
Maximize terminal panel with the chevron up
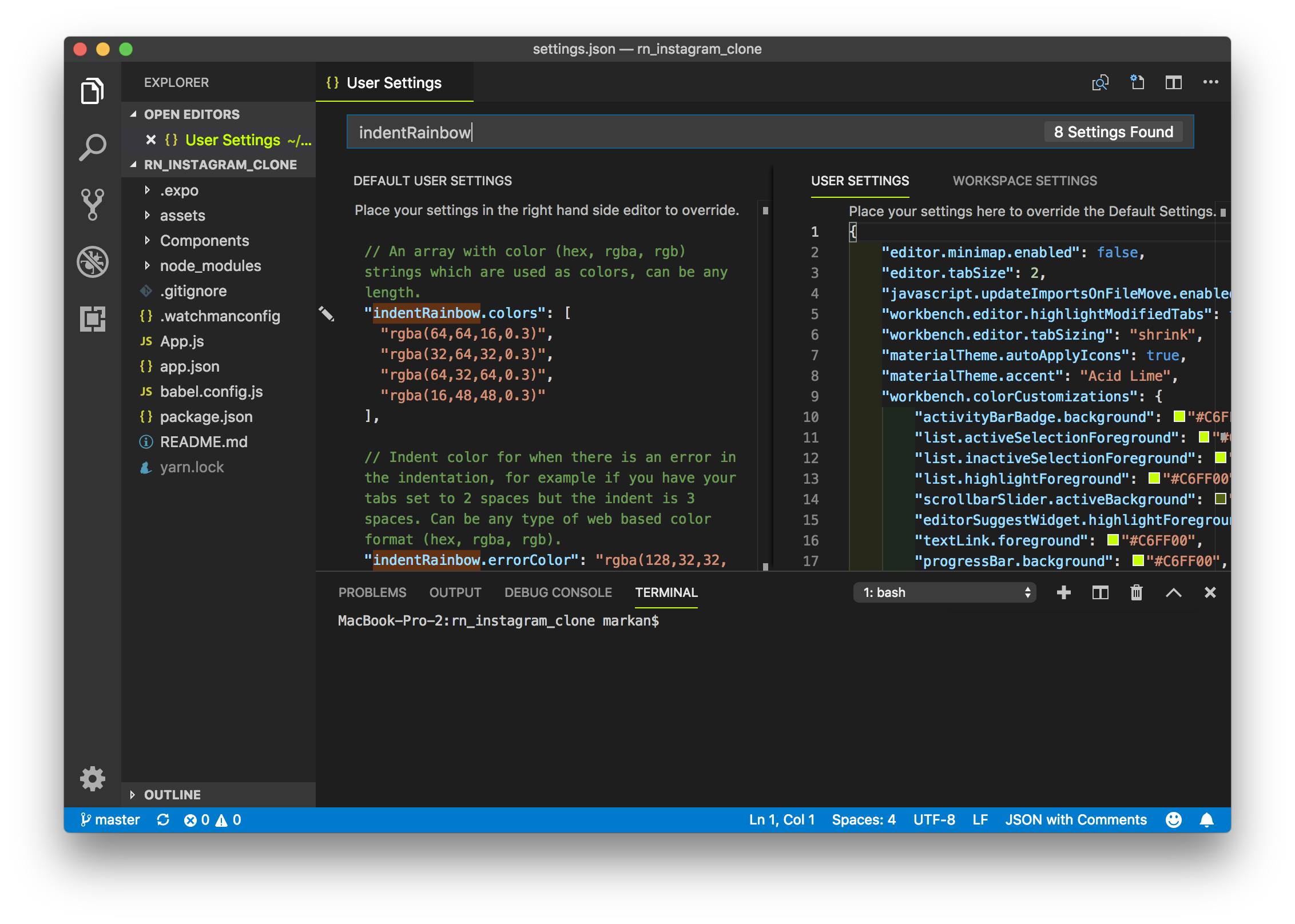pos(1173,592)
